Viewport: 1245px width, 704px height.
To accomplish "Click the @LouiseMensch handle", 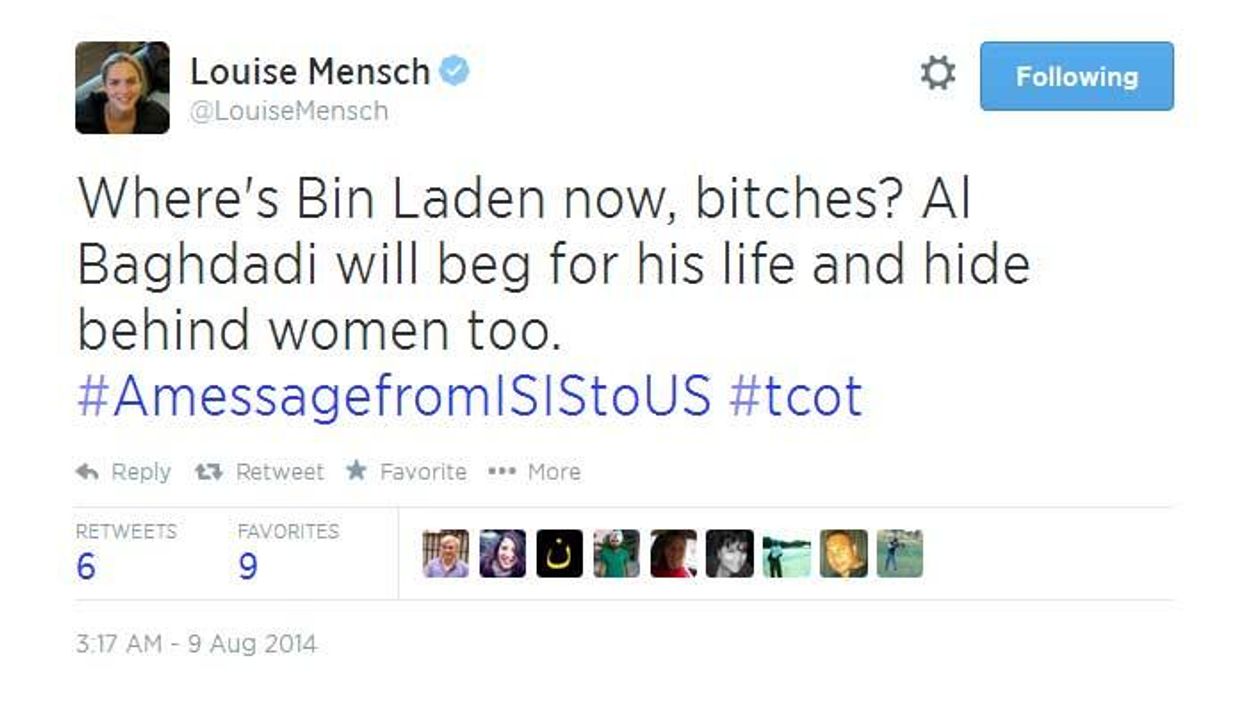I will [x=289, y=111].
